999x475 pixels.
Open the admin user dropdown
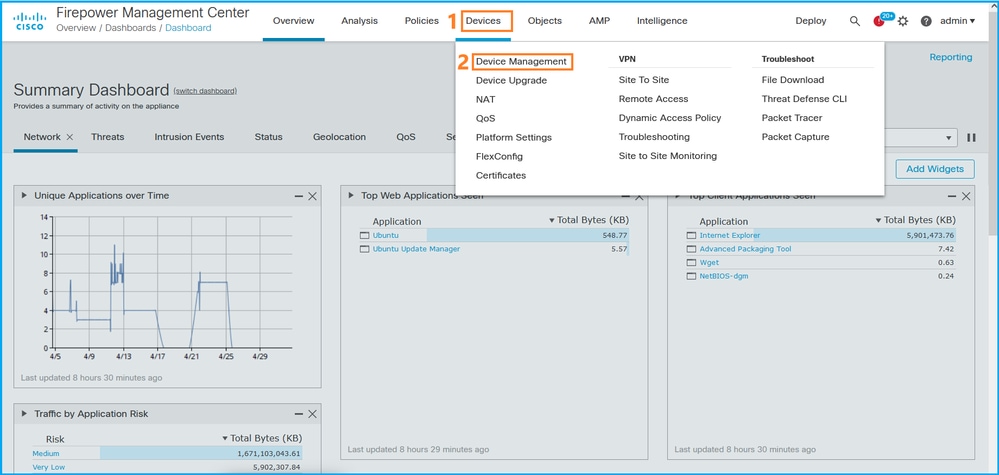[x=958, y=21]
